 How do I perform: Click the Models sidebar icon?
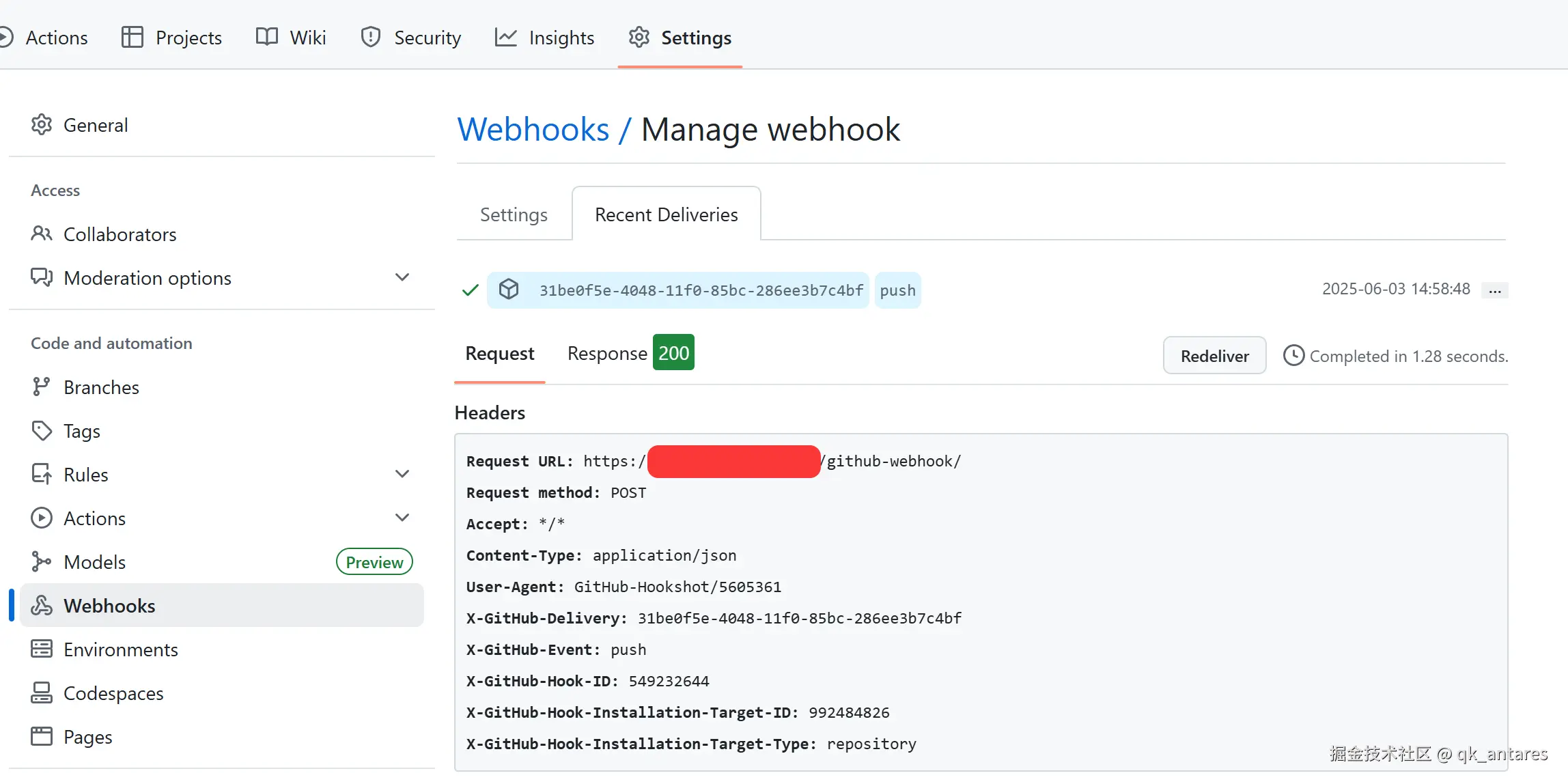(x=42, y=562)
